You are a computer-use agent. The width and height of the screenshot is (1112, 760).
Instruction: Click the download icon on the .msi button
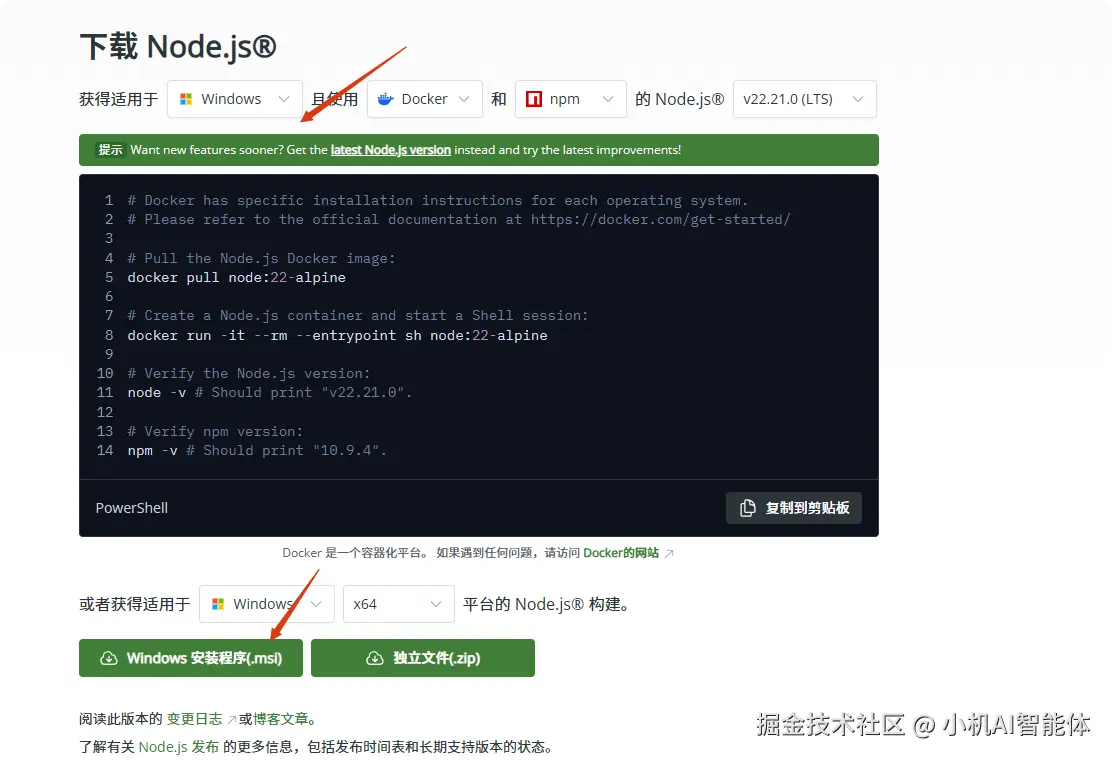tap(109, 658)
